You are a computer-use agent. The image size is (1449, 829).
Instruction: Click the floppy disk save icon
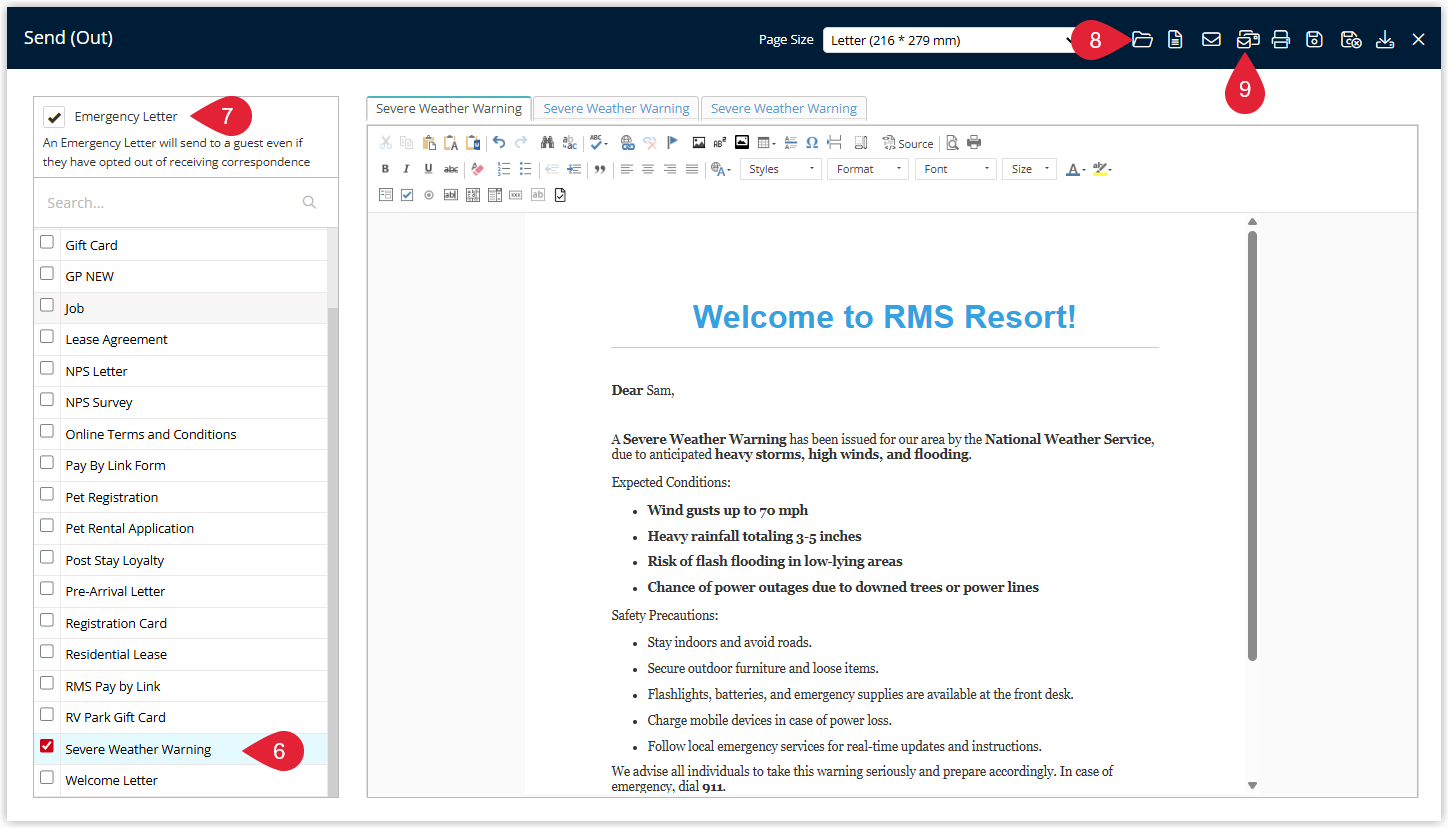pyautogui.click(x=1315, y=40)
